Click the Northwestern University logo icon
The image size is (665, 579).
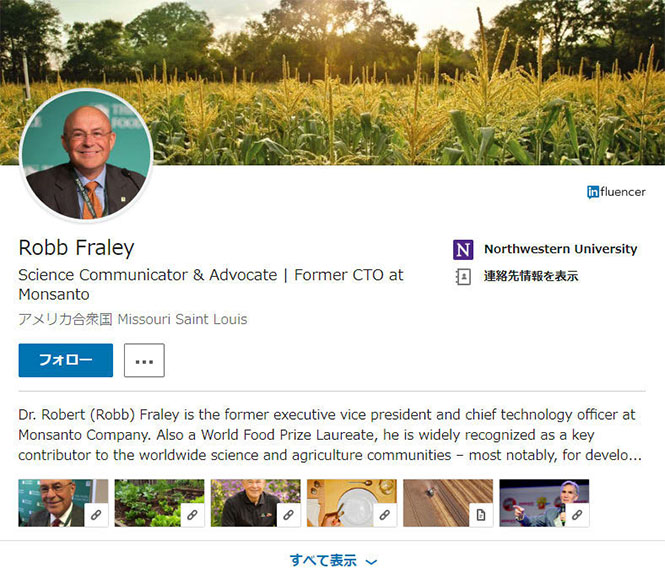[x=463, y=249]
